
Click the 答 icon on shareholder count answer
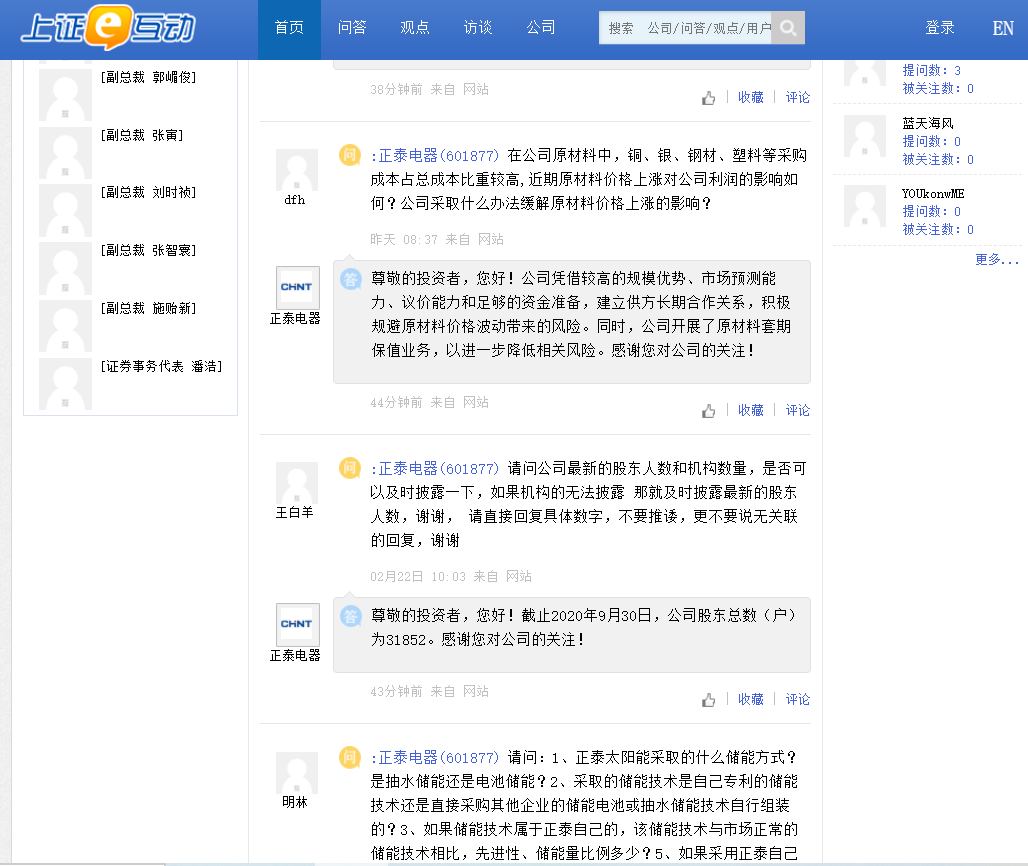351,616
